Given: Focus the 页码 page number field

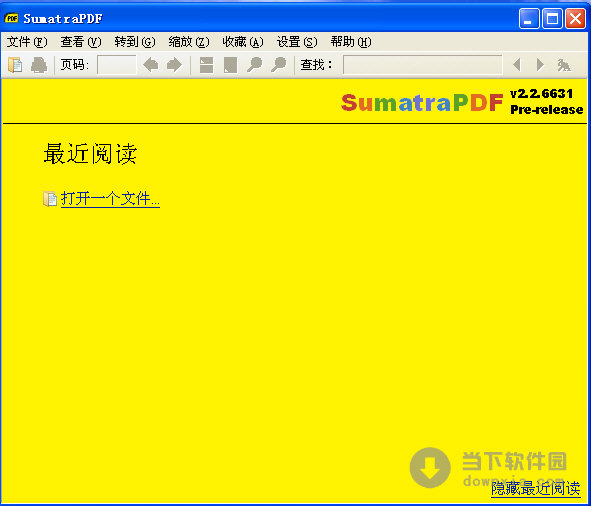Looking at the screenshot, I should (116, 65).
